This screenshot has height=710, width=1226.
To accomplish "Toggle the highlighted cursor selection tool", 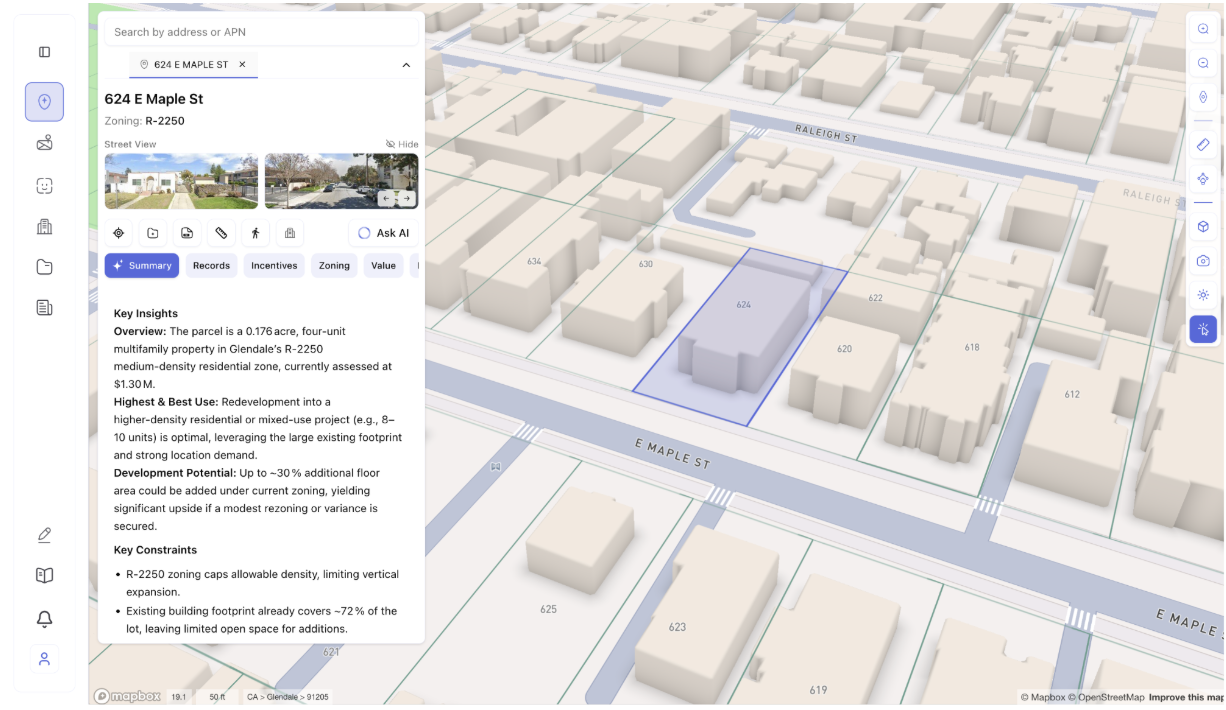I will (x=1203, y=329).
